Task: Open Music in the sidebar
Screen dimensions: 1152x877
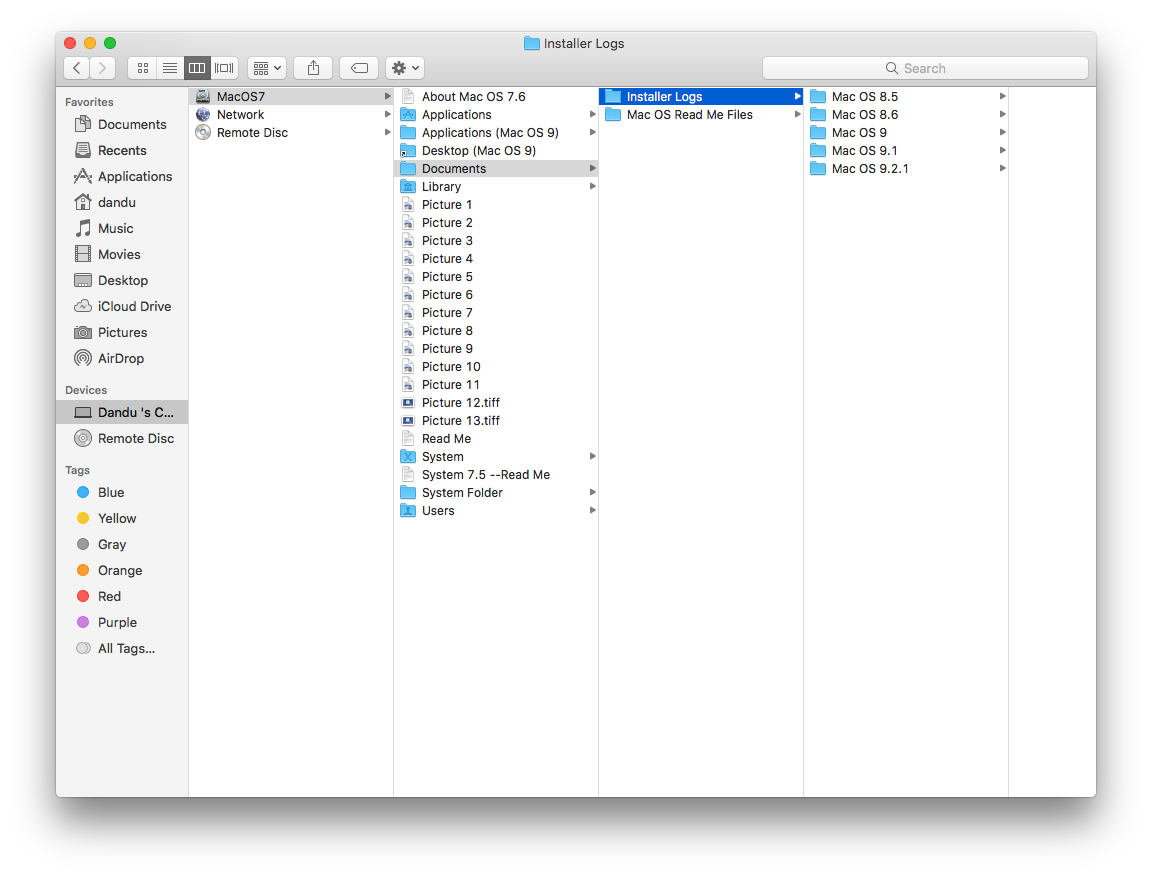Action: pos(122,228)
